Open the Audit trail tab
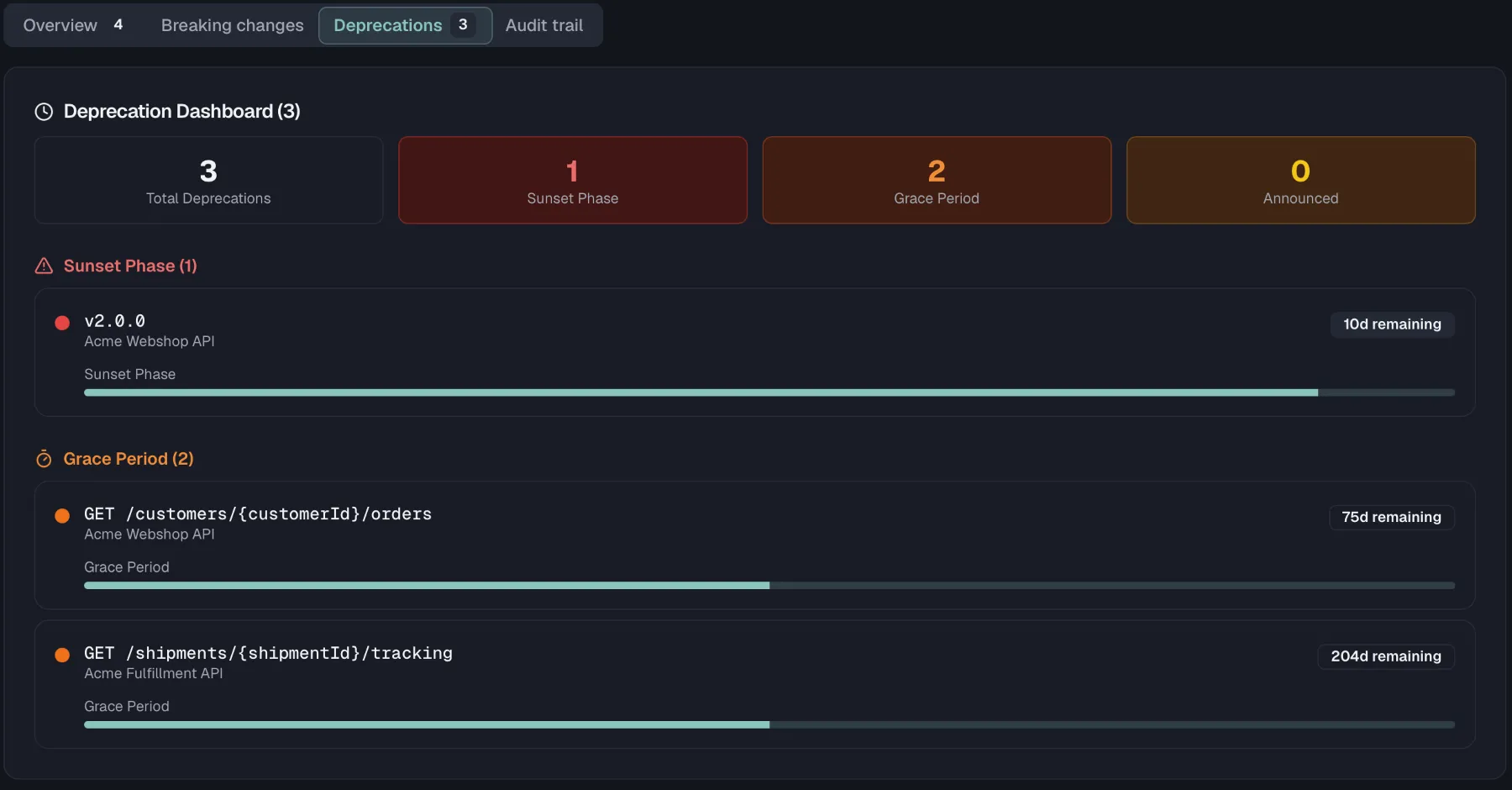The image size is (1512, 790). [544, 25]
